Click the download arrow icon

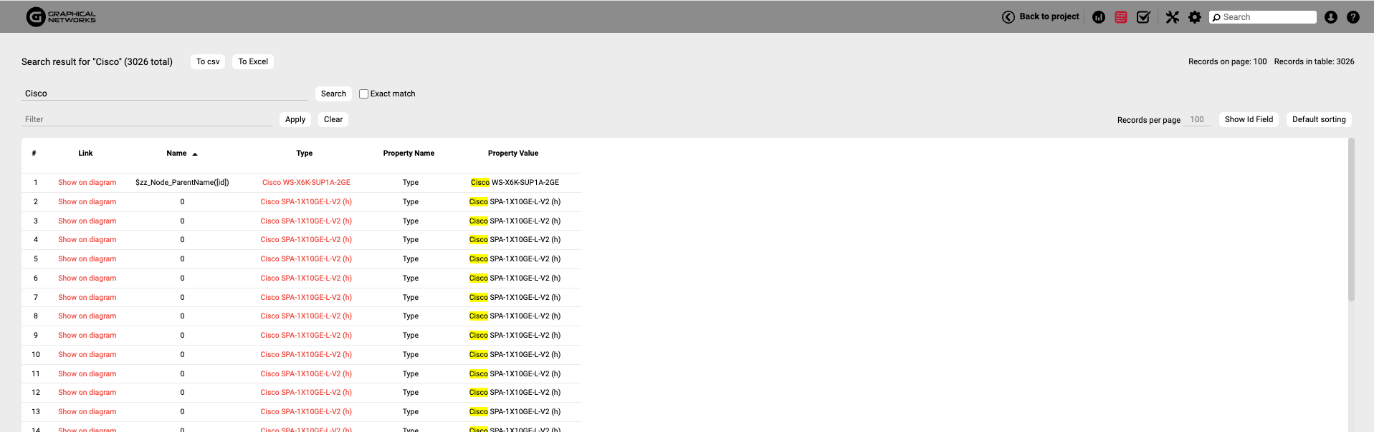1331,17
